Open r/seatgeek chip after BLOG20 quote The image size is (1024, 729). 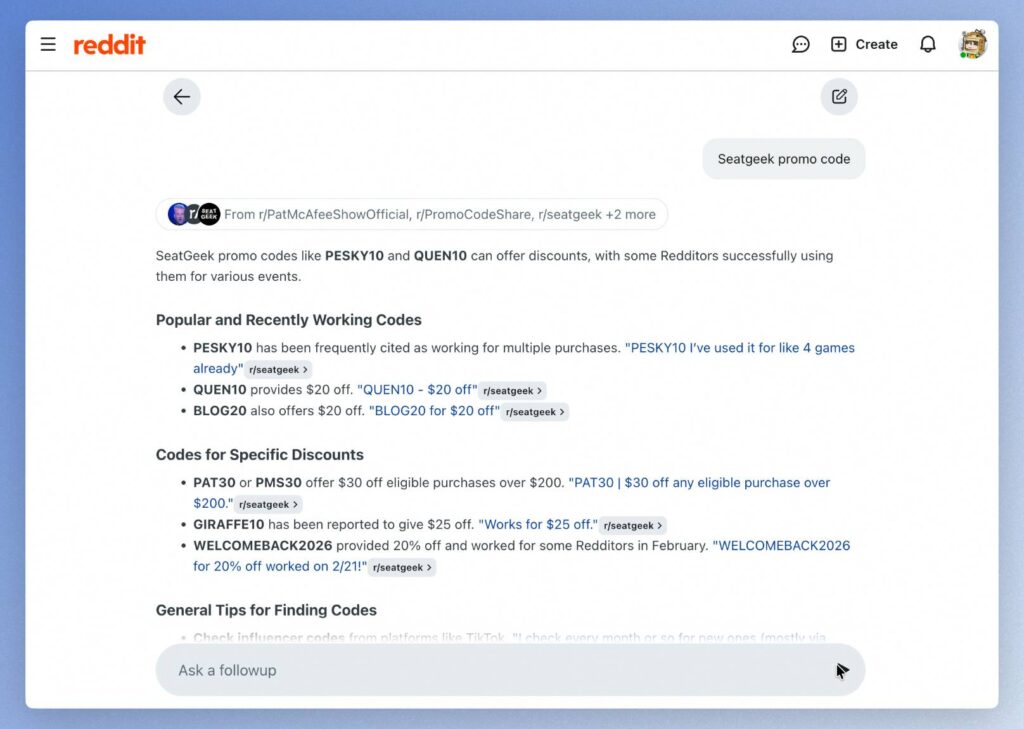pyautogui.click(x=534, y=412)
